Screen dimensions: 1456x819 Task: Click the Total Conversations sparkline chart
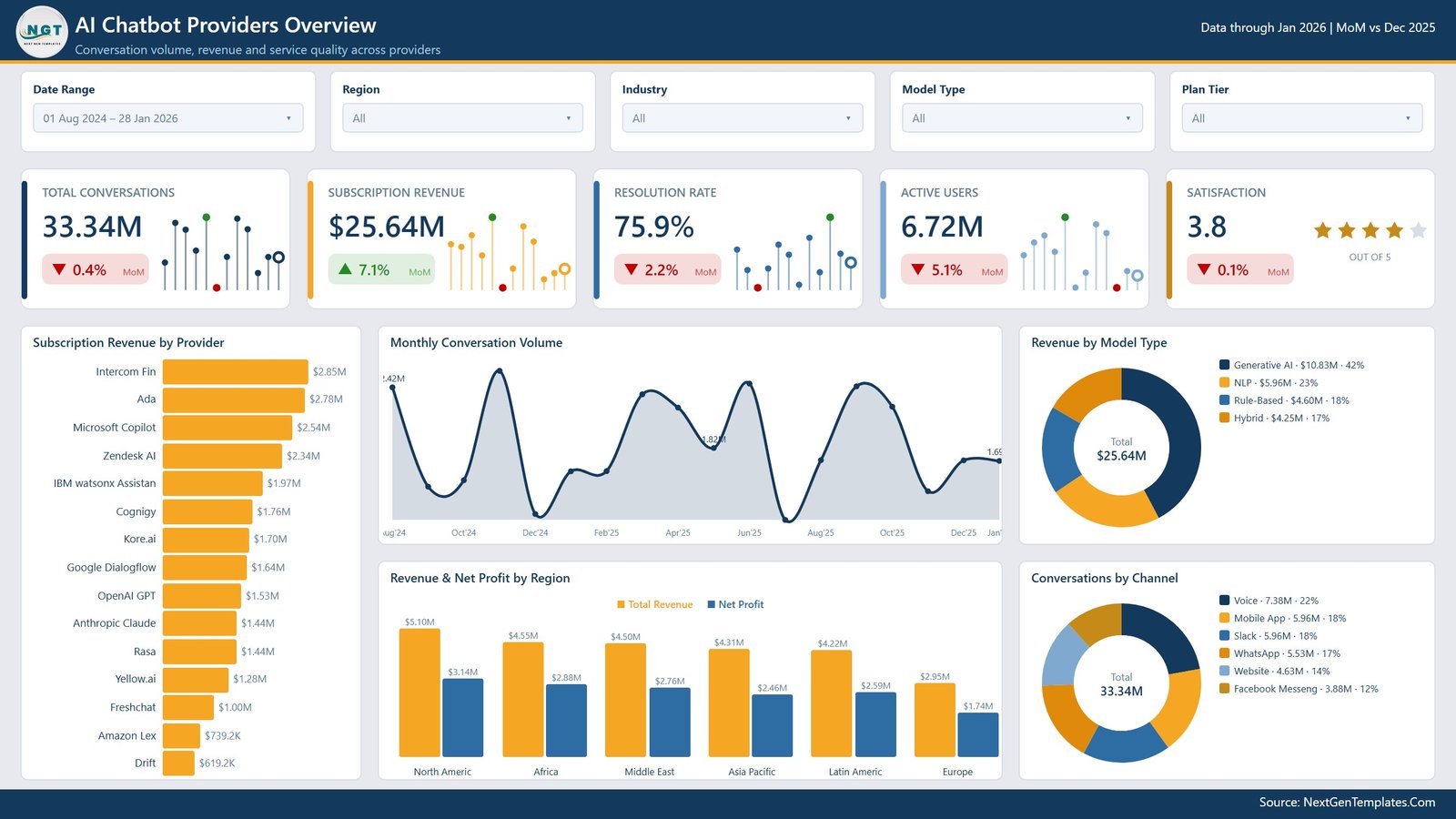pos(223,253)
